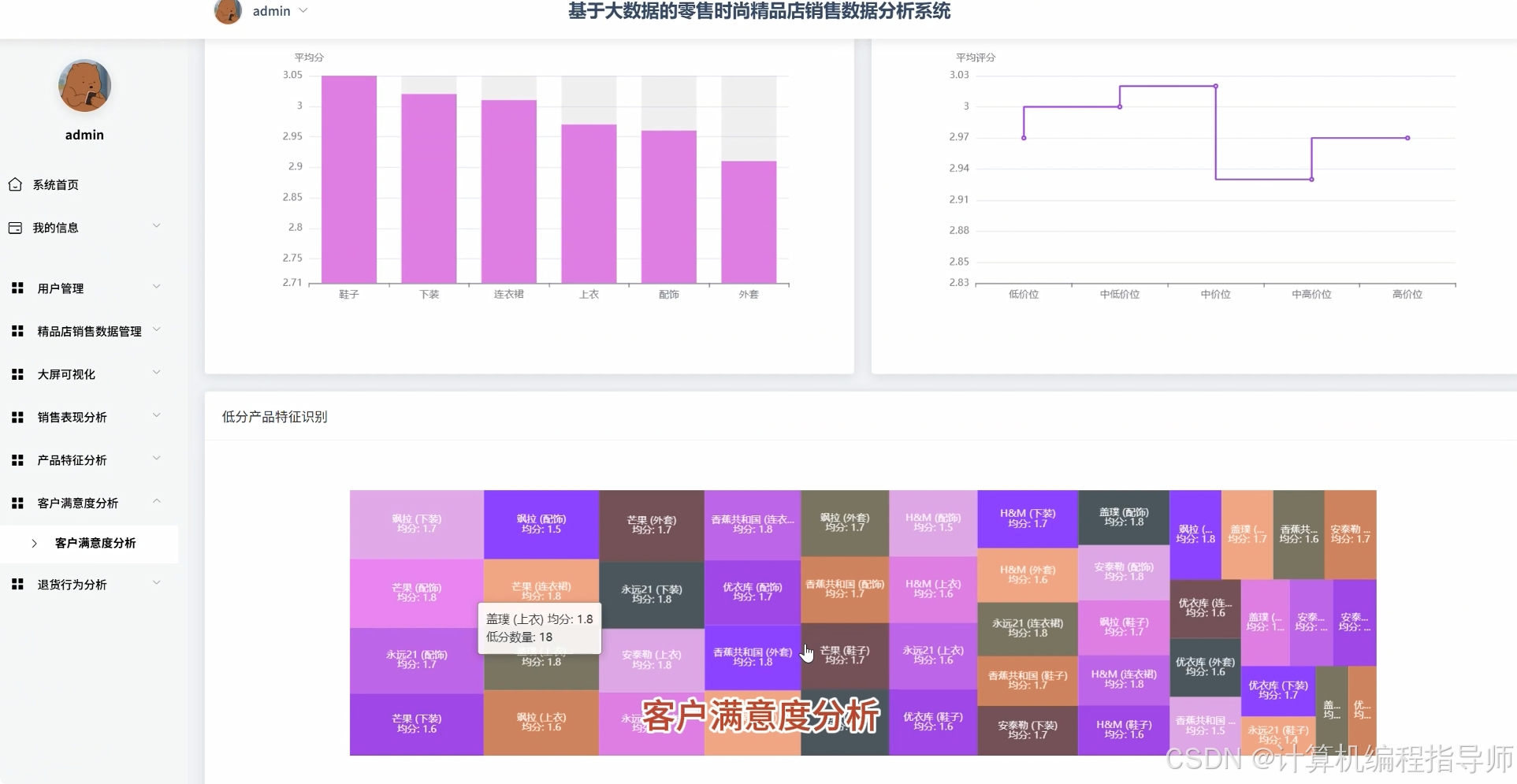The image size is (1517, 784).
Task: Open the 系统首页 menu label
Action: [x=56, y=184]
